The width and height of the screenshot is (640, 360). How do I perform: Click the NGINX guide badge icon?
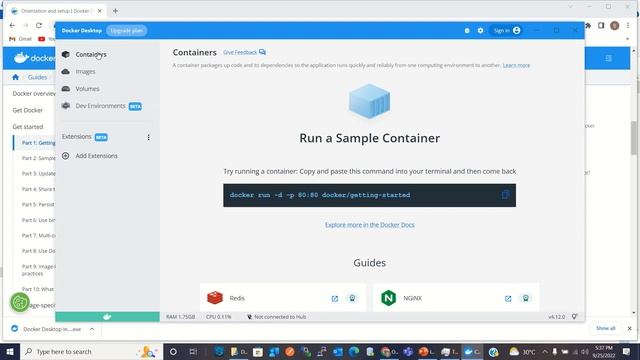pos(526,298)
